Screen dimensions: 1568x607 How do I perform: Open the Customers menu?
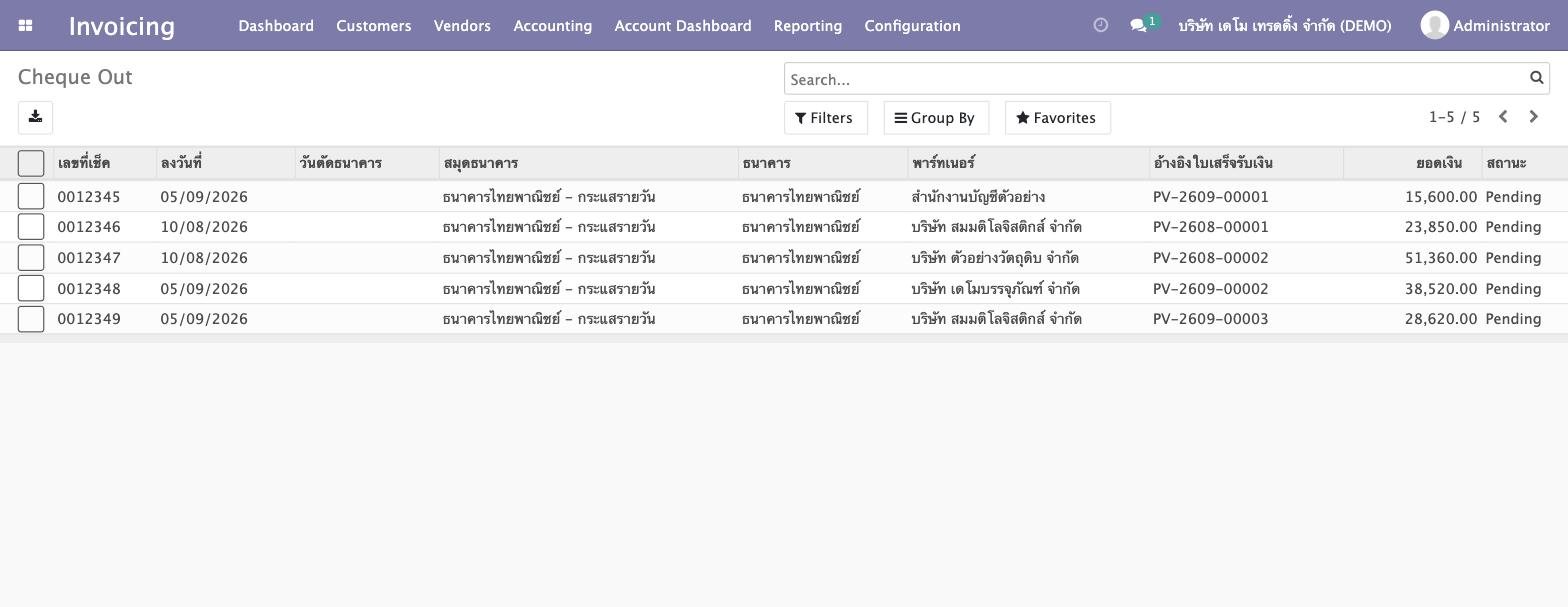pos(374,26)
